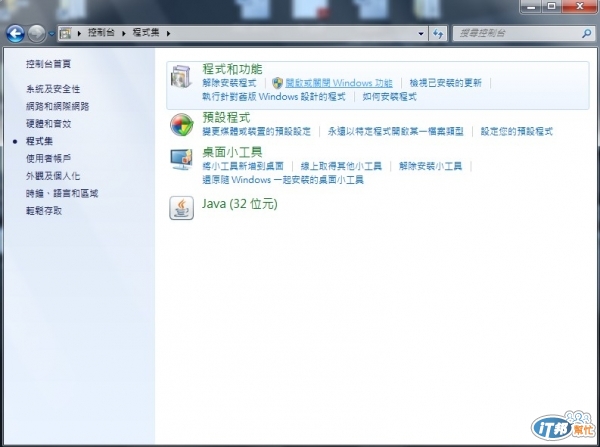The height and width of the screenshot is (447, 600).
Task: Open the 程式和功能 heading
Action: click(232, 69)
